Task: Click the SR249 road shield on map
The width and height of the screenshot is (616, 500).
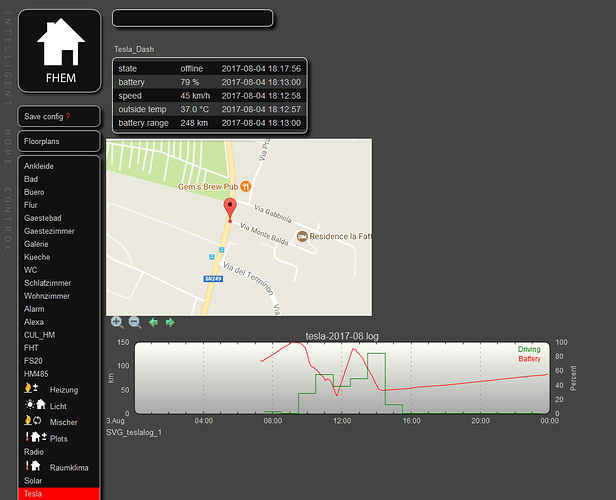Action: coord(213,279)
